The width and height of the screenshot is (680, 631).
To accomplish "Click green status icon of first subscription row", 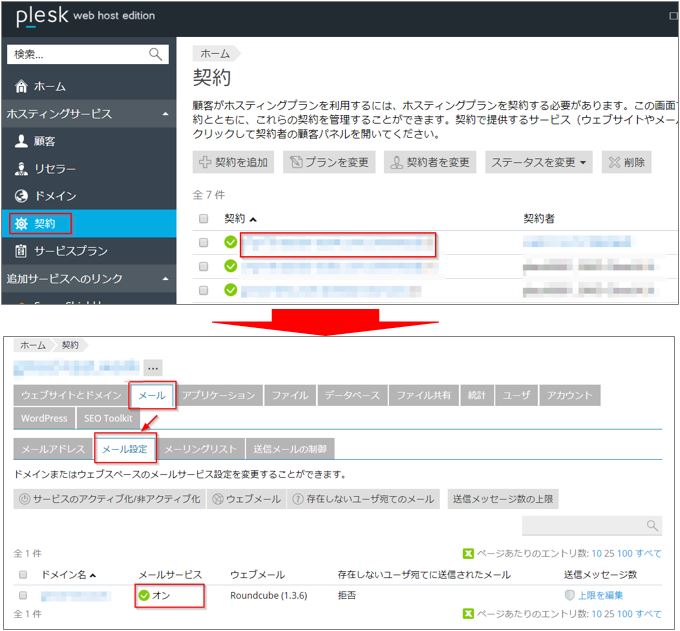I will point(230,242).
